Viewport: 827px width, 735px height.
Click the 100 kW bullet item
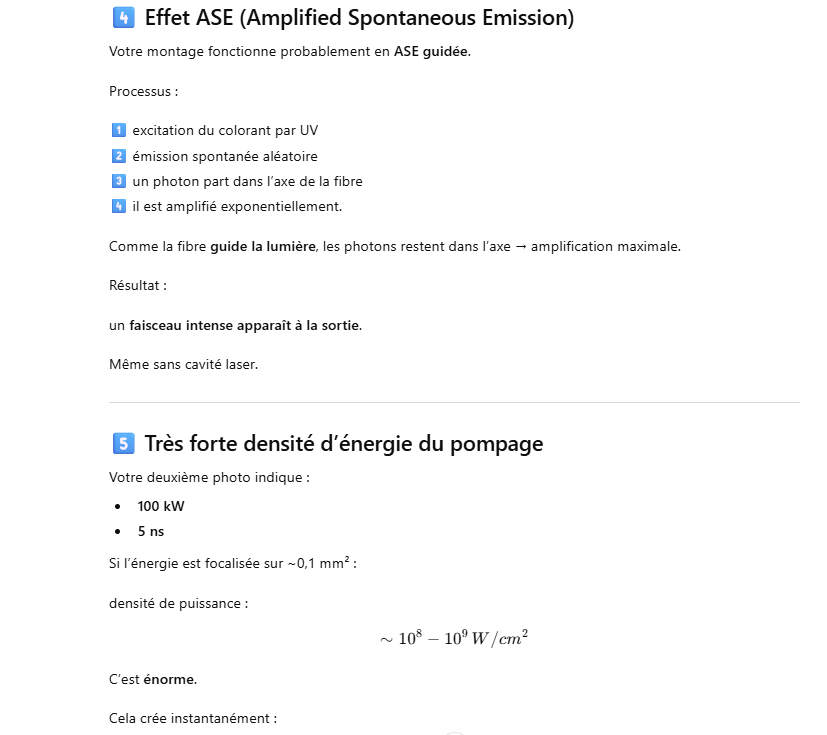click(161, 506)
